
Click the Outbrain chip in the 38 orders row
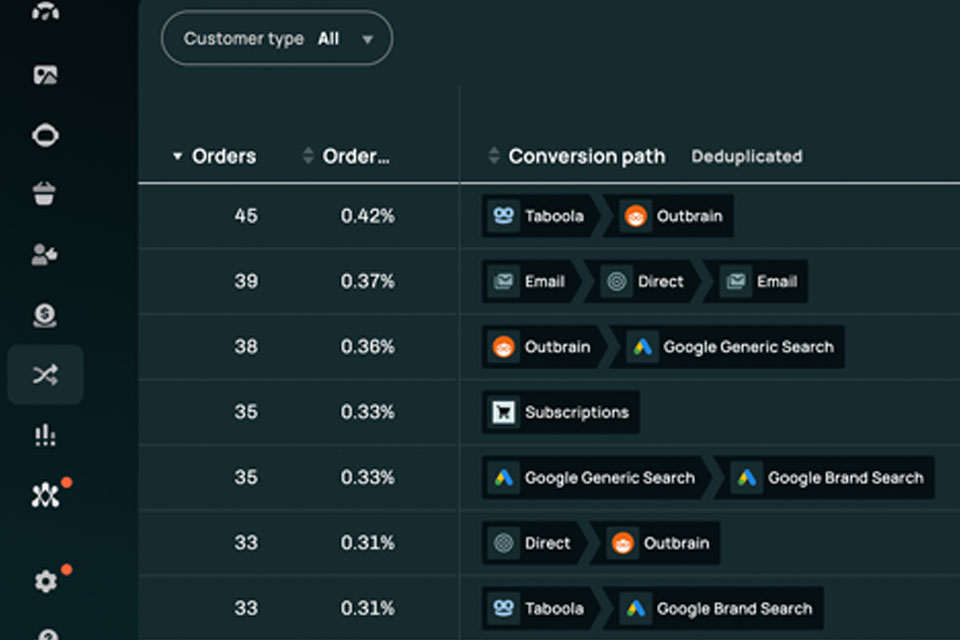541,347
